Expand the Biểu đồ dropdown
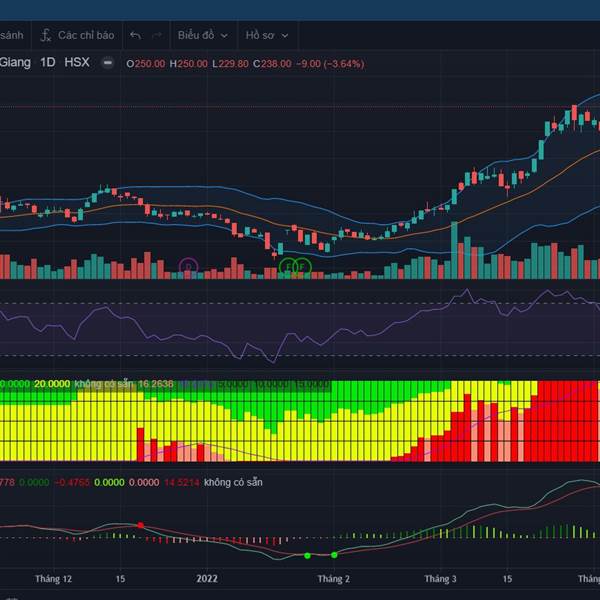 tap(203, 35)
